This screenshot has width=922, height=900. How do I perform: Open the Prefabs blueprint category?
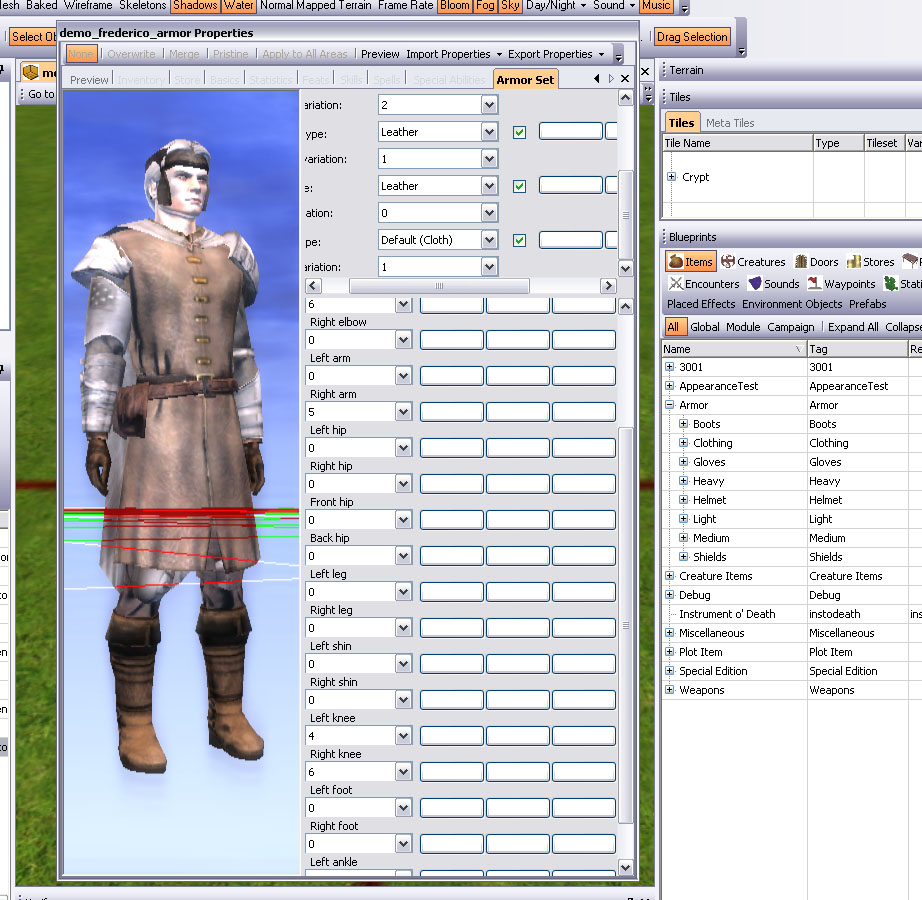[x=867, y=304]
